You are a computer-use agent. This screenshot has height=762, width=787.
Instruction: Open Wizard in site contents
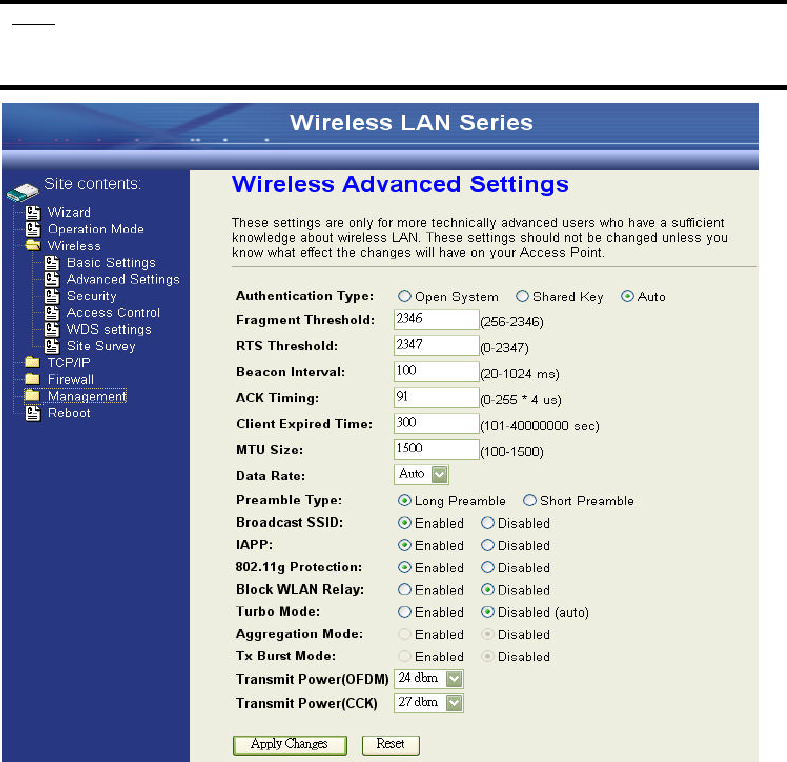pos(69,212)
